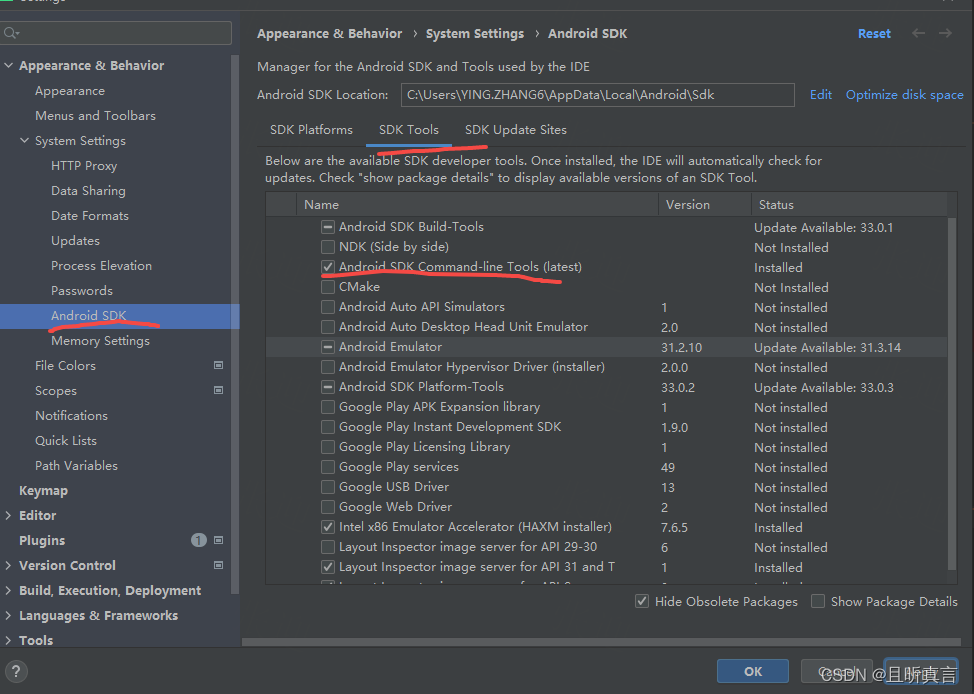Click the Edit SDK location link

[x=821, y=94]
